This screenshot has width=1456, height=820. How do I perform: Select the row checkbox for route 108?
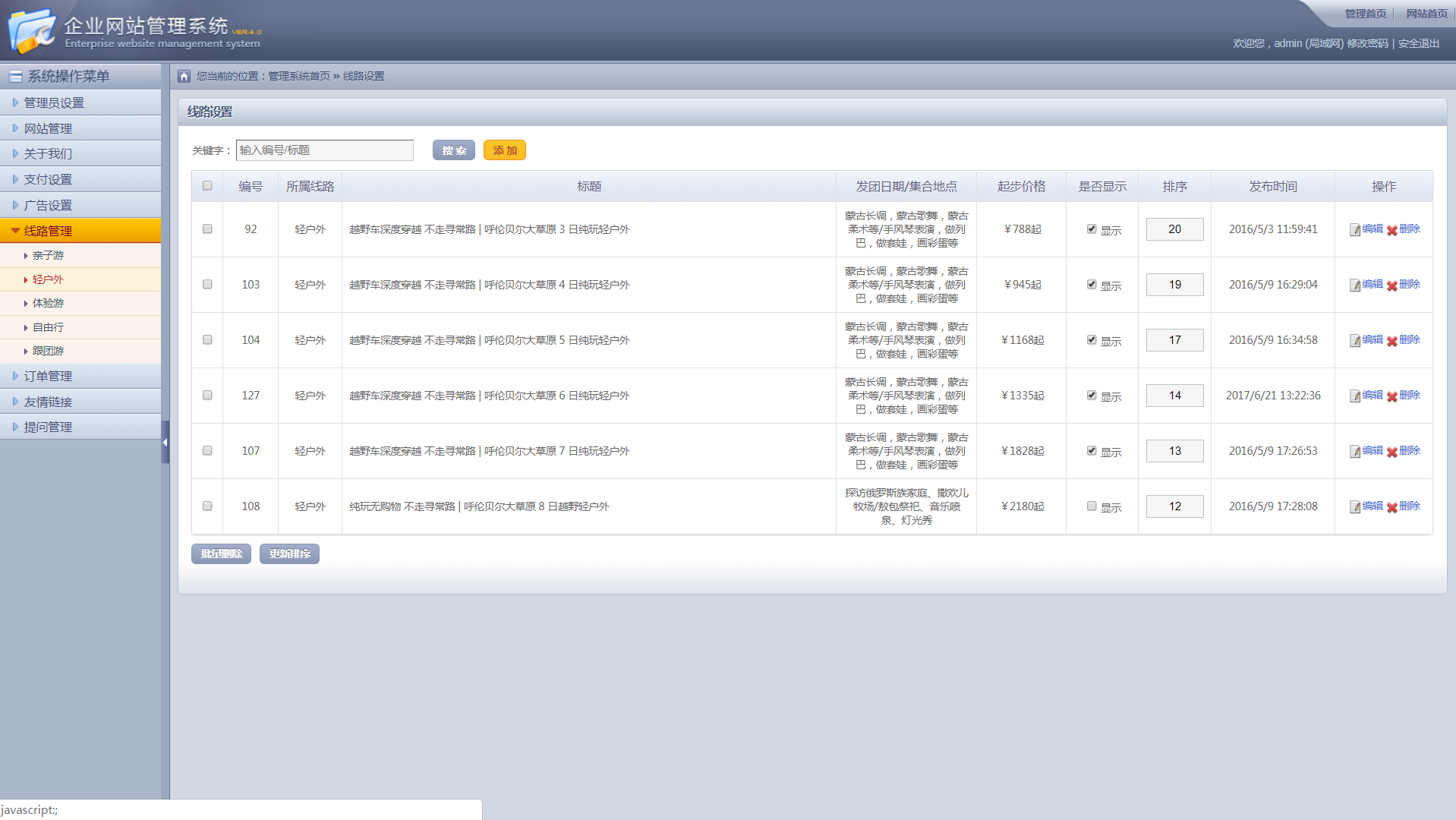(x=207, y=506)
